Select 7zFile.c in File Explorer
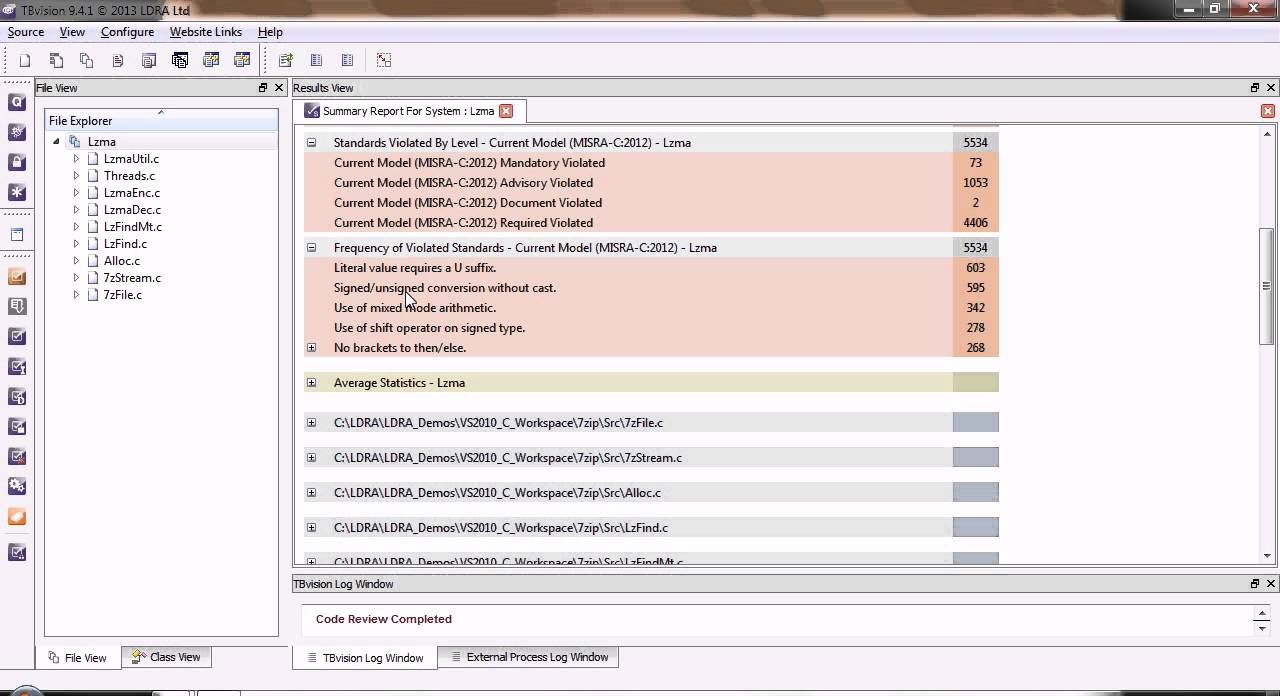Image resolution: width=1280 pixels, height=696 pixels. coord(123,295)
